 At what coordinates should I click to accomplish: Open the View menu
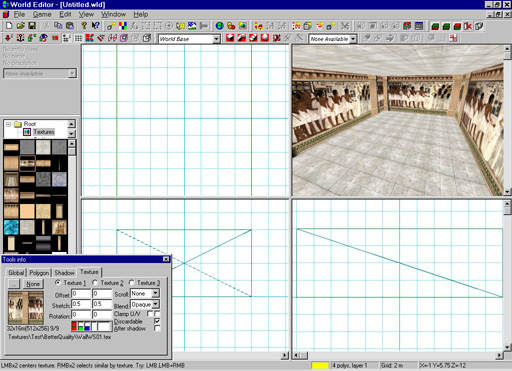point(86,14)
